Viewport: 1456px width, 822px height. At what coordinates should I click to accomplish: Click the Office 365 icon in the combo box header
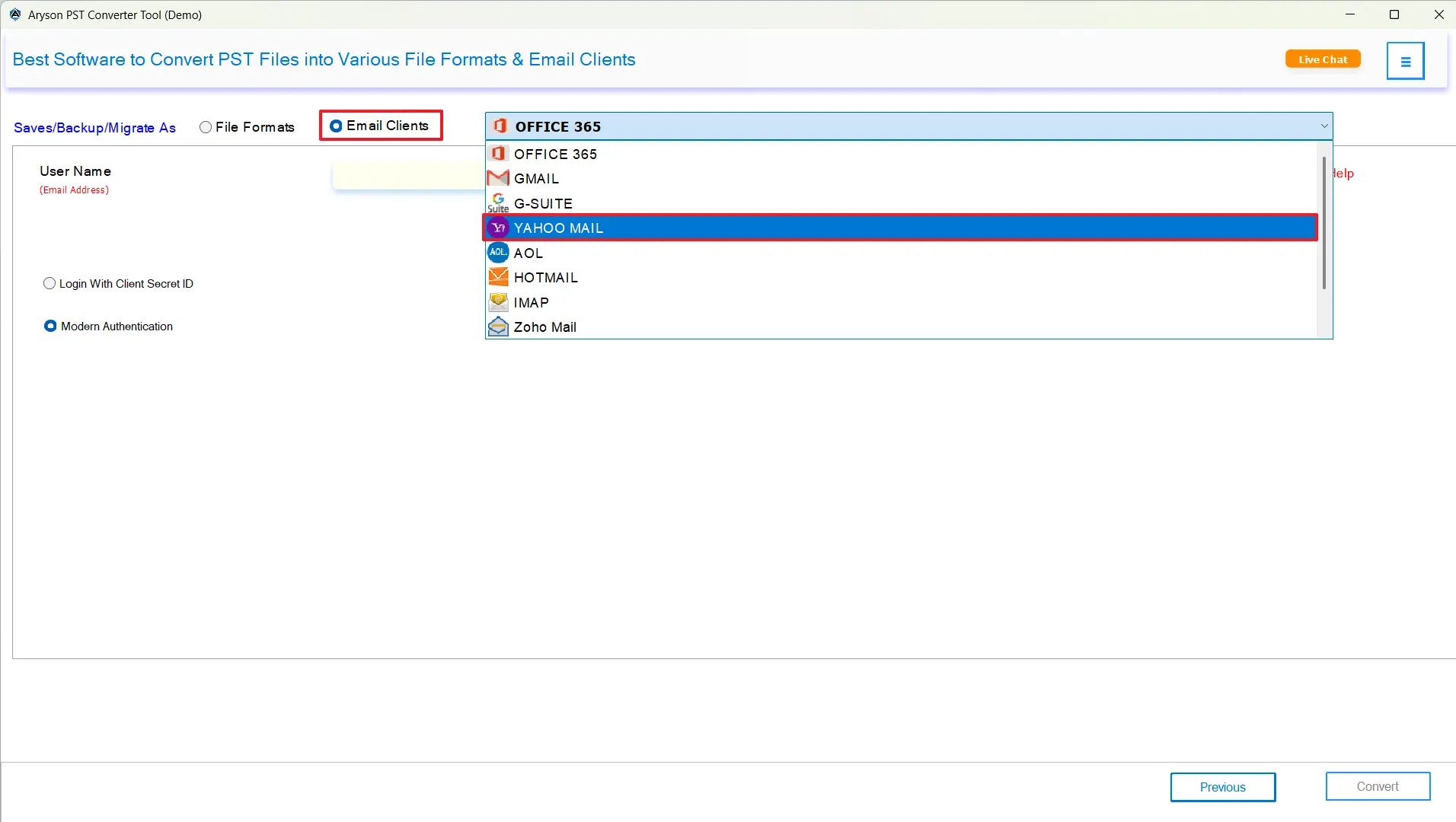(x=500, y=126)
